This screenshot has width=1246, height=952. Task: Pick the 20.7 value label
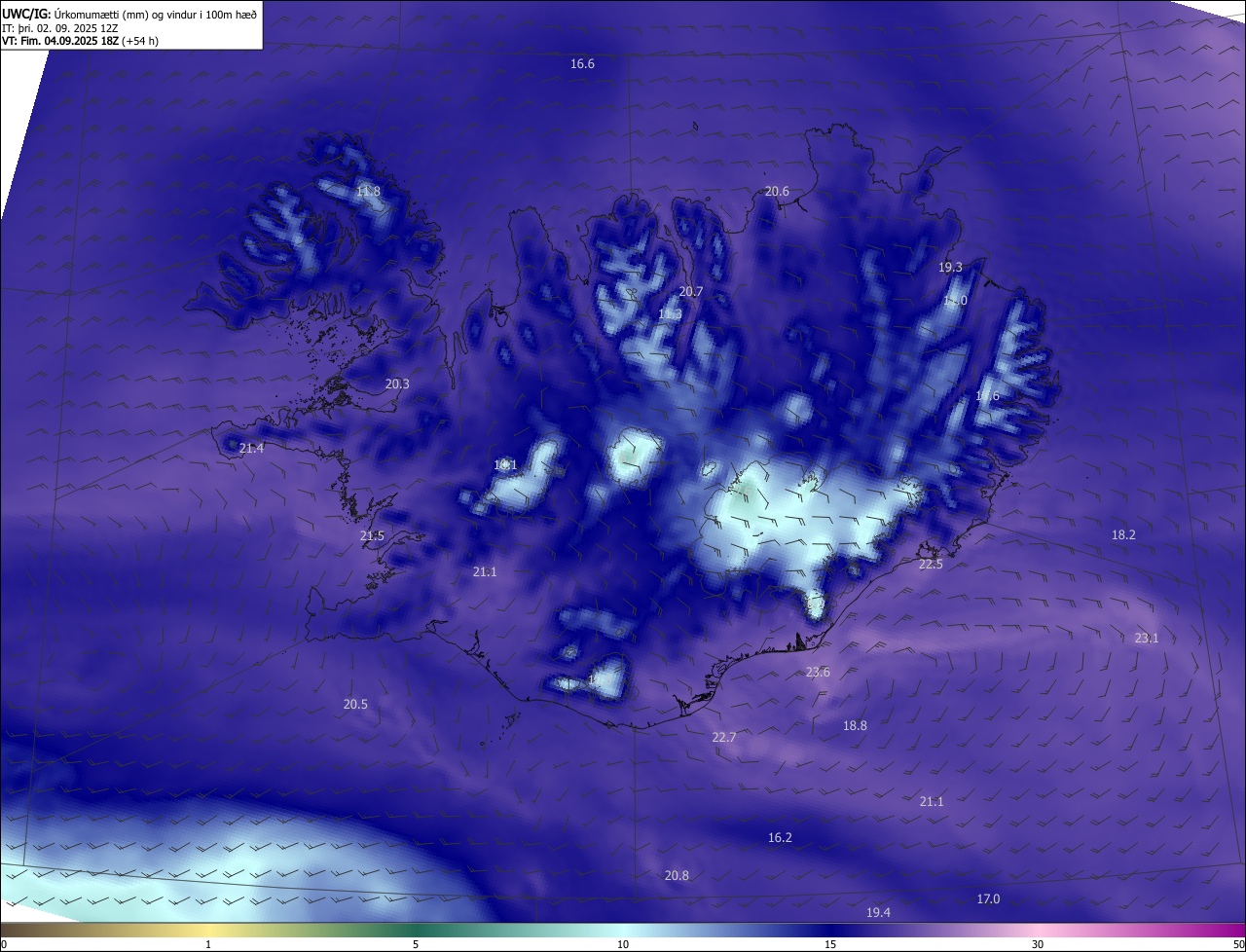pos(691,291)
